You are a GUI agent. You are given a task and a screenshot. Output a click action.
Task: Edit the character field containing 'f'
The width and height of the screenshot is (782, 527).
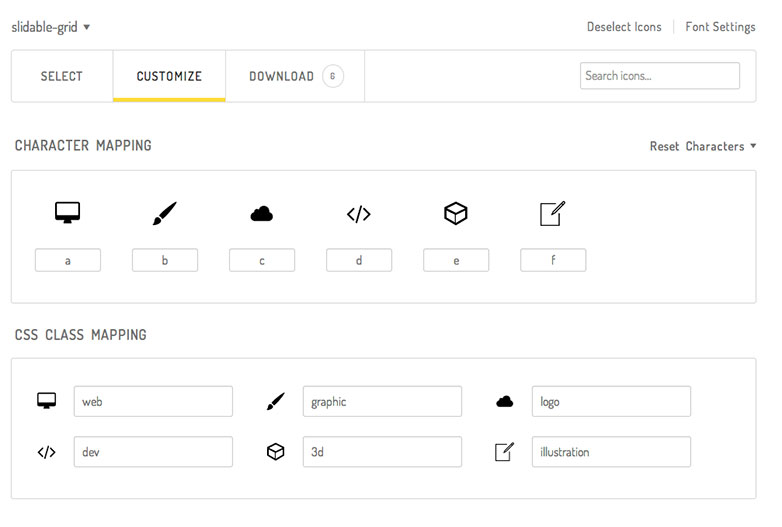[x=553, y=260]
